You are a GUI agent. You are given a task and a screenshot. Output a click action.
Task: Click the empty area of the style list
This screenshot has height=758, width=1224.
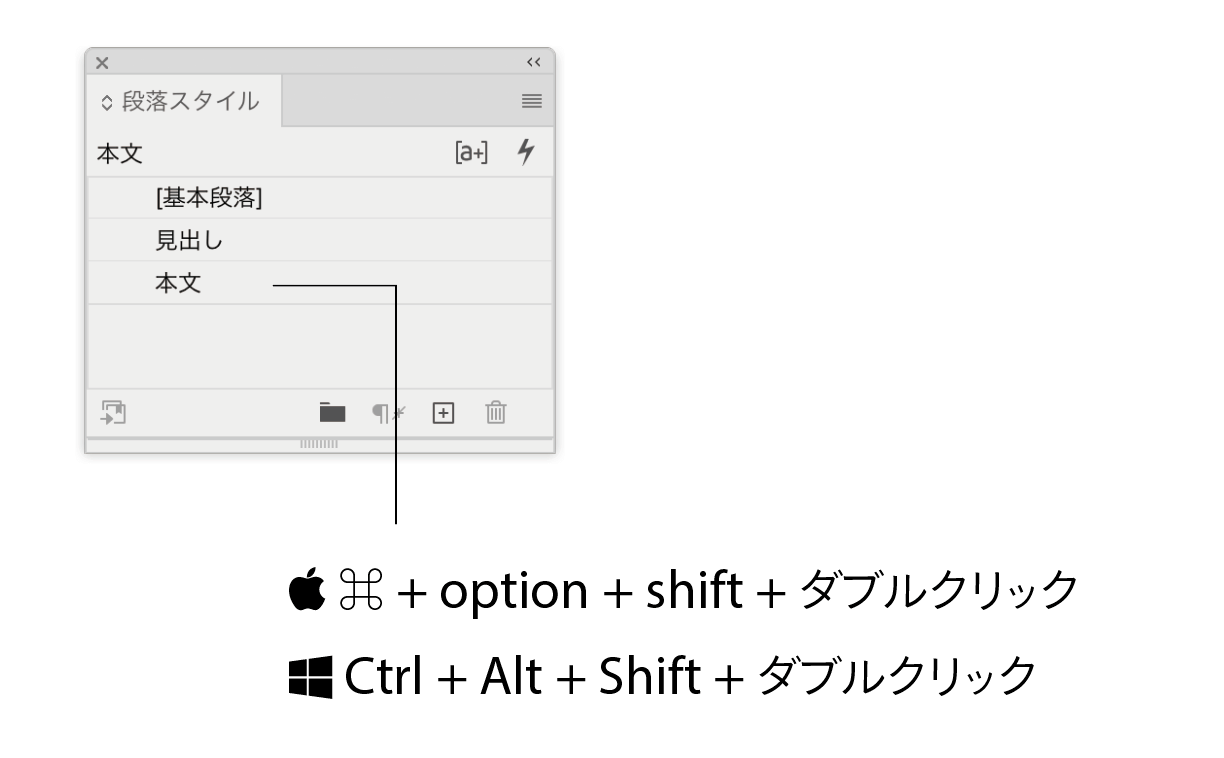pyautogui.click(x=320, y=346)
